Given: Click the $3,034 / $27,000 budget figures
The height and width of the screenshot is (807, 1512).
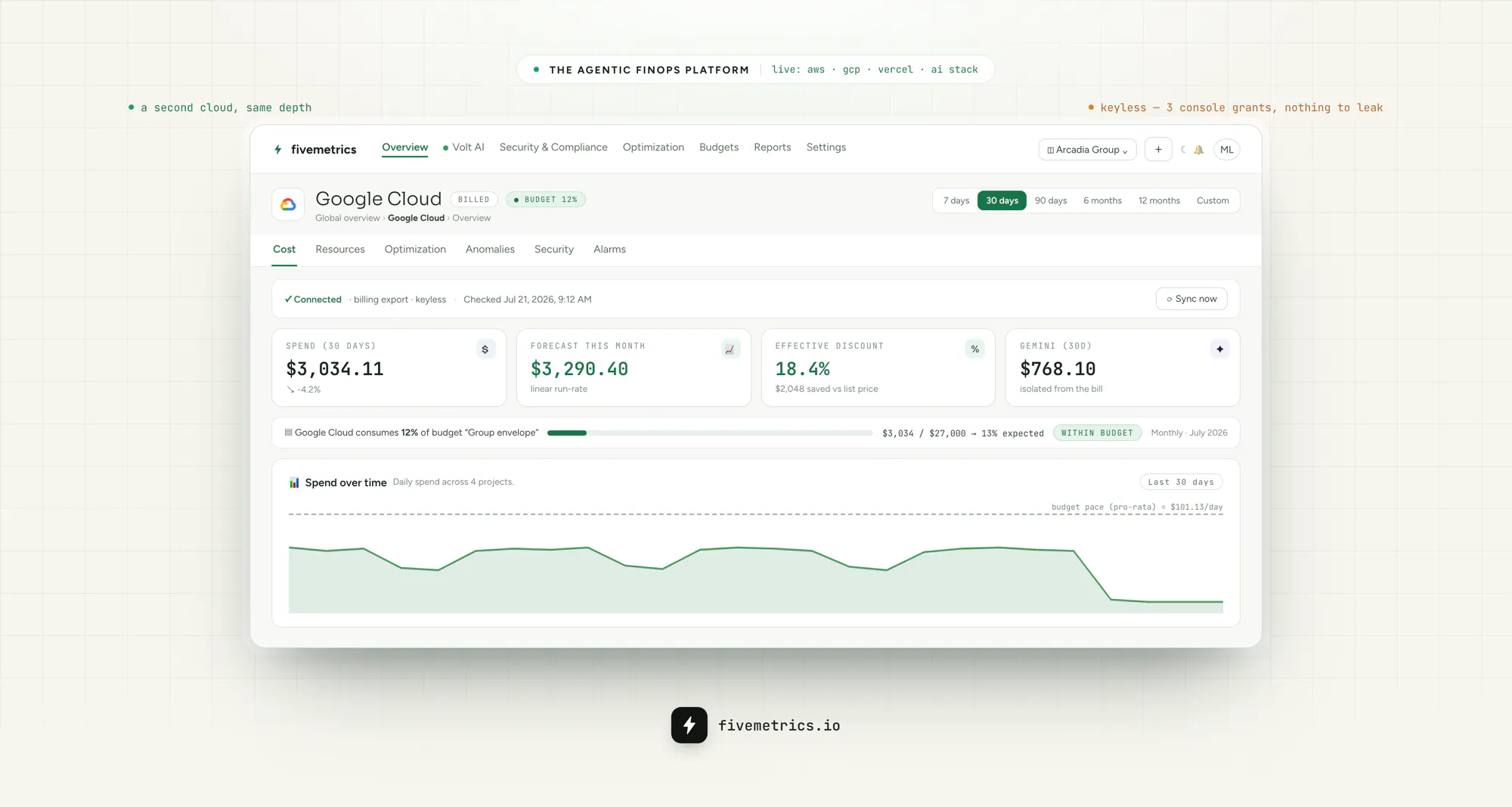Looking at the screenshot, I should point(924,433).
